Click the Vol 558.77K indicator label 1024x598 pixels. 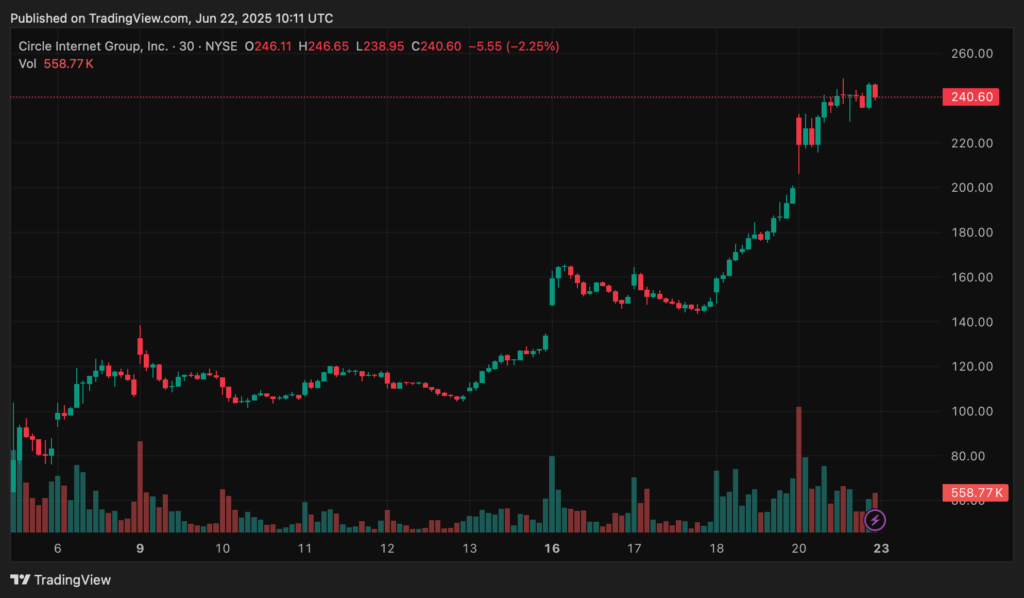click(x=56, y=64)
